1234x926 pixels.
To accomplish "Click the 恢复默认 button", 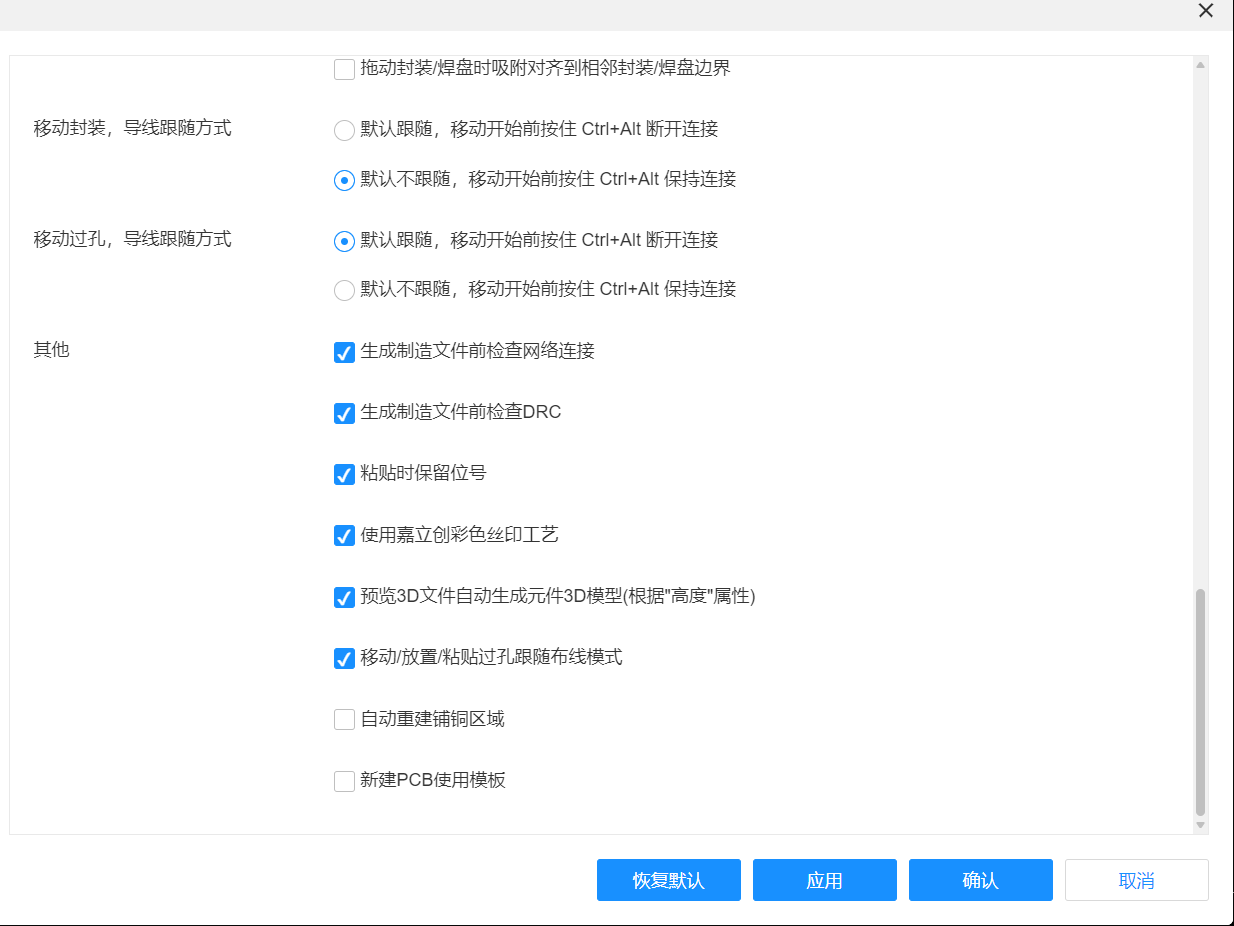I will click(668, 880).
